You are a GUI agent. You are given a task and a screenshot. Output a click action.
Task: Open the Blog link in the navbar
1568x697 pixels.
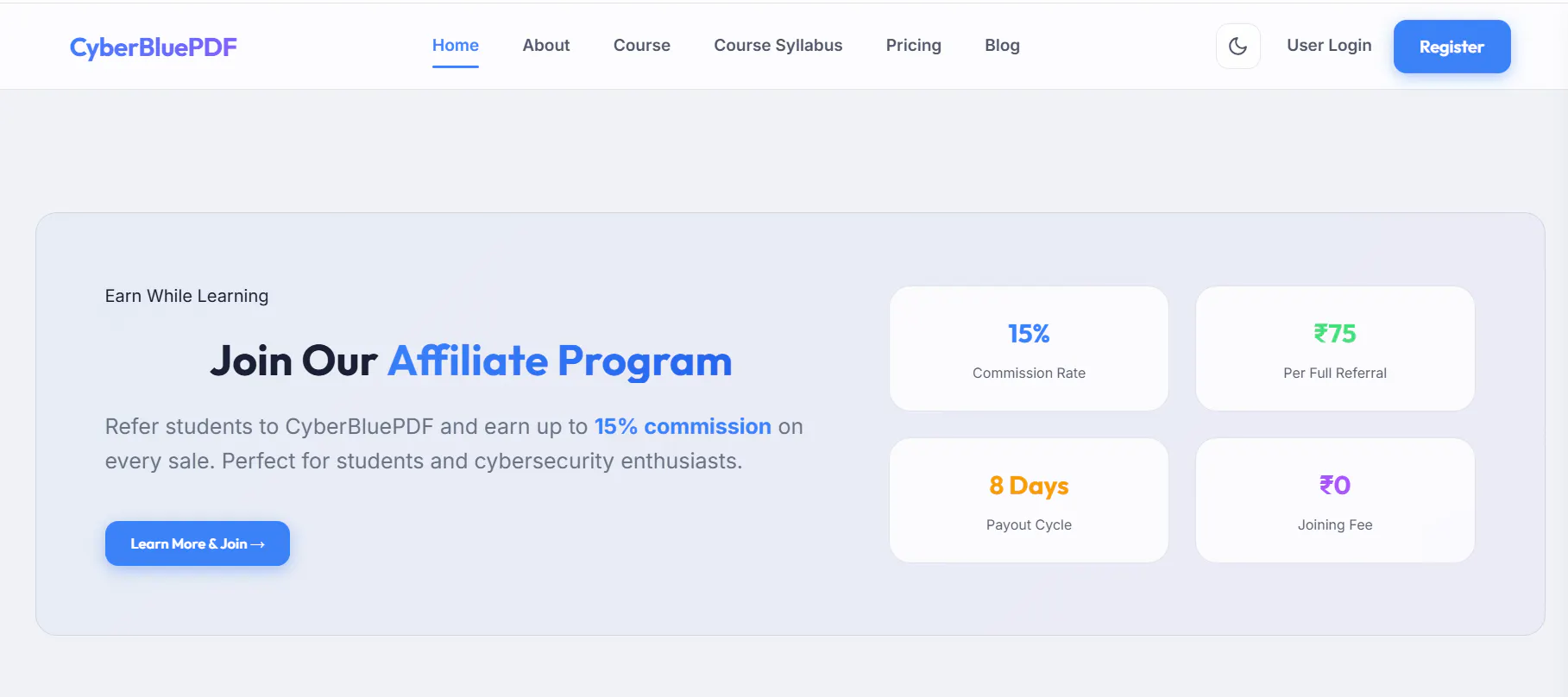pos(1002,46)
